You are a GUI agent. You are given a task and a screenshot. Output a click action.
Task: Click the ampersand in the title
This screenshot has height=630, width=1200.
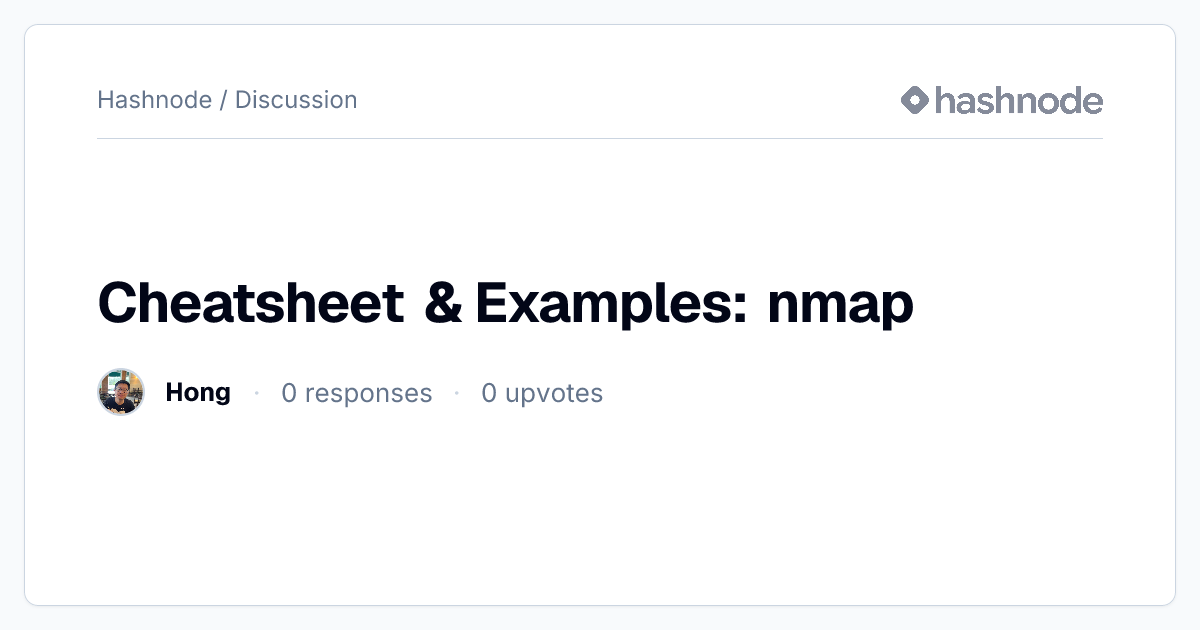click(x=443, y=304)
